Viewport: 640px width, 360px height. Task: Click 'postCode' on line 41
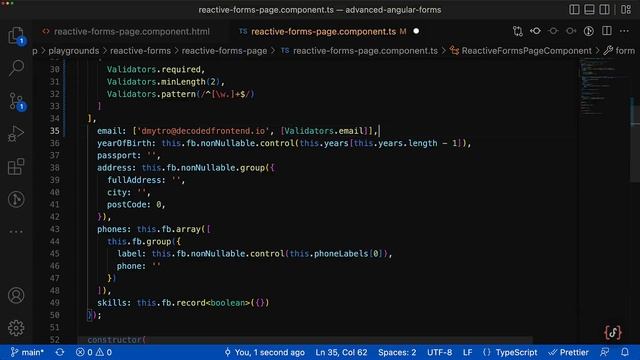coord(127,204)
